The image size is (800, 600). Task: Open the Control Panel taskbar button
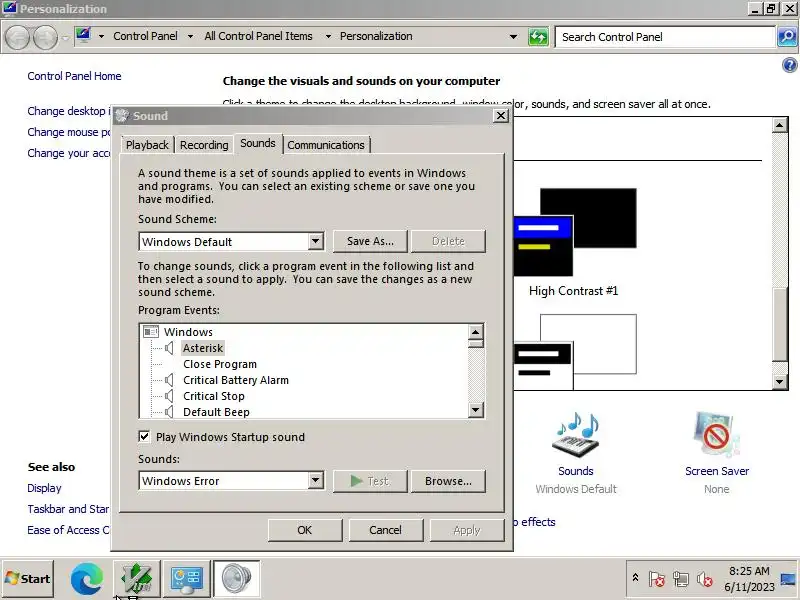(187, 579)
